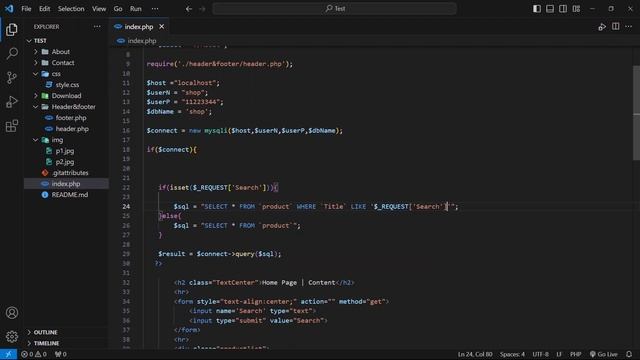Toggle the secondary side bar
This screenshot has height=360, width=640.
click(x=563, y=9)
